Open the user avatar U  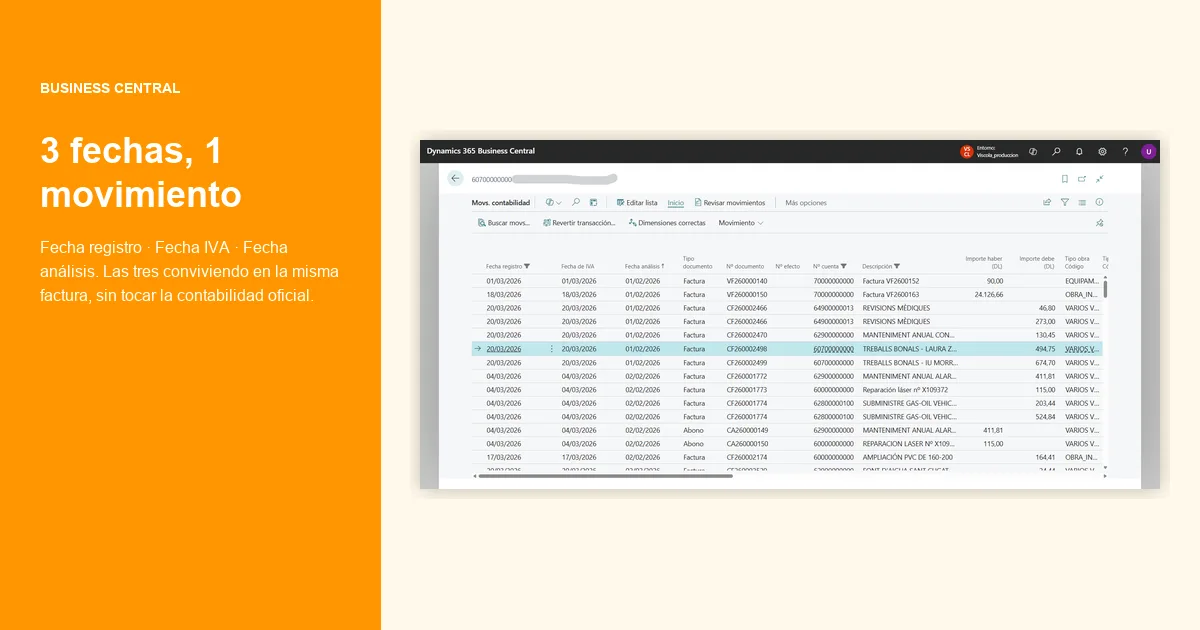pos(1148,152)
